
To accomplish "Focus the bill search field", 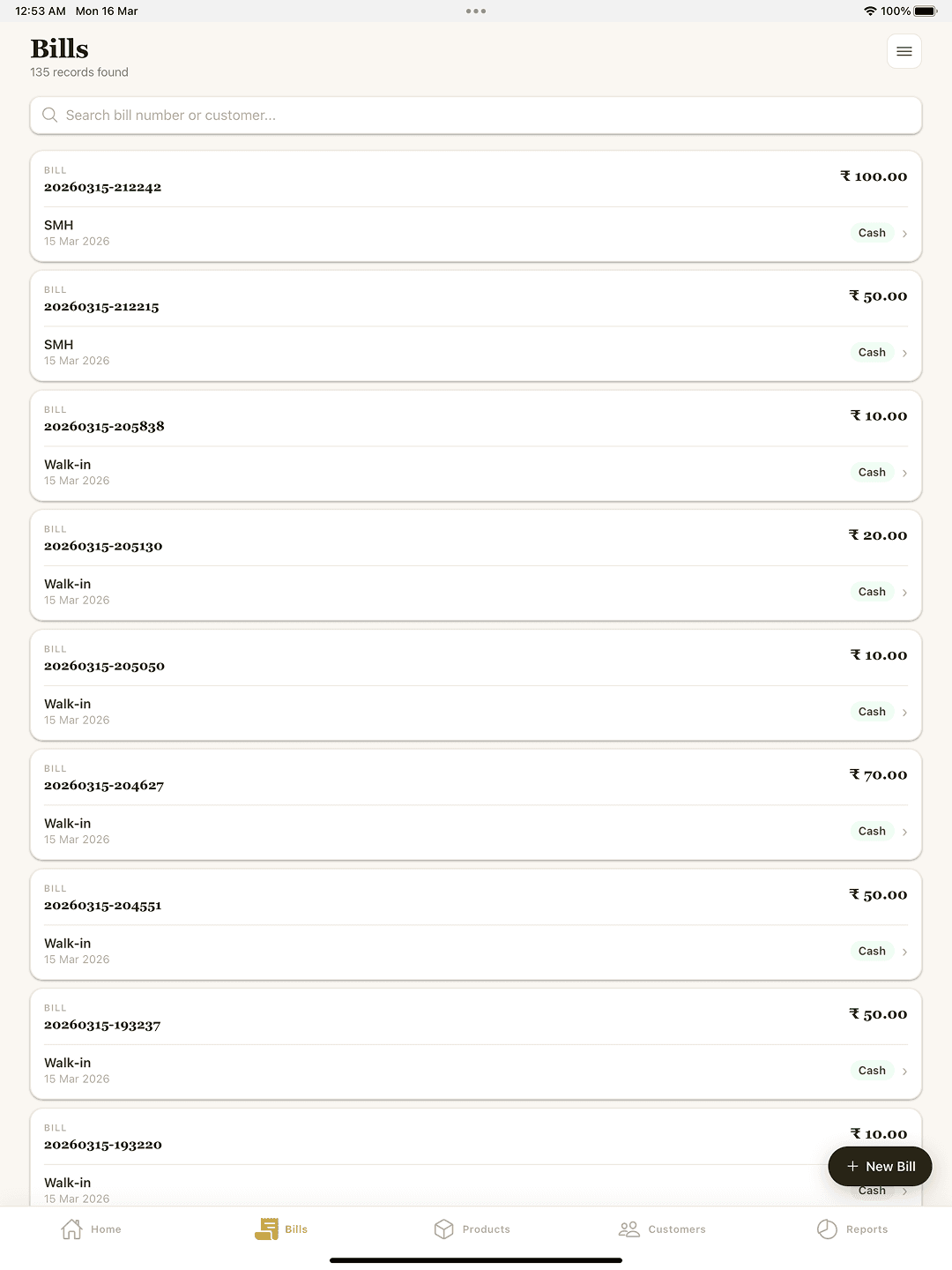I will tap(476, 116).
